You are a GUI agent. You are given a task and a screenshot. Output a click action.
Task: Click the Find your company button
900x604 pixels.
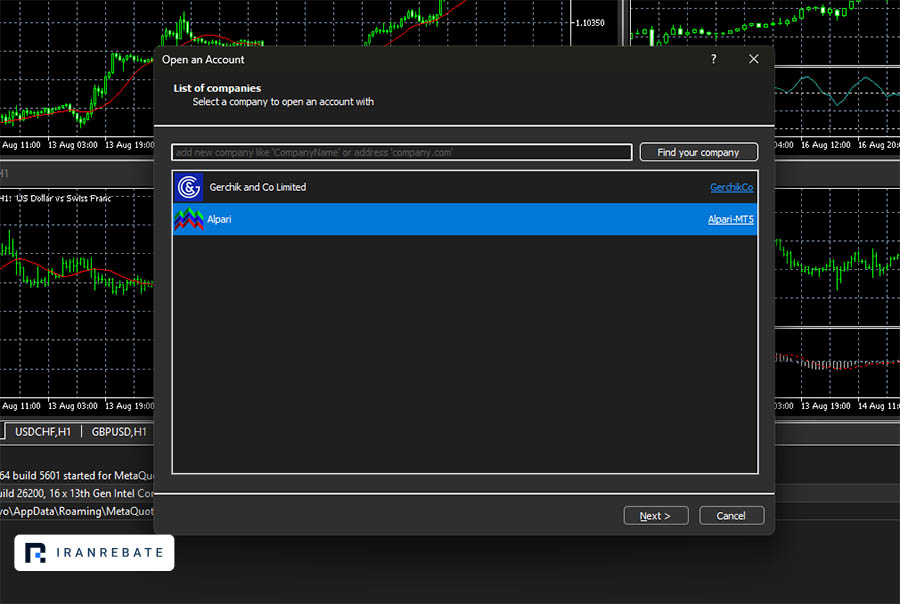(x=699, y=152)
